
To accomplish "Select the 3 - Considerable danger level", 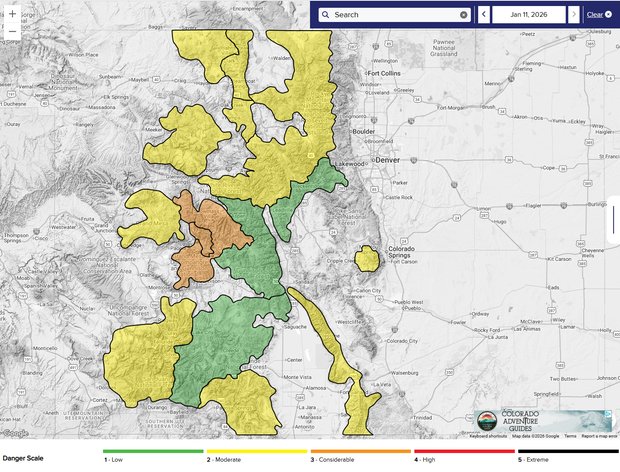I will pos(334,459).
